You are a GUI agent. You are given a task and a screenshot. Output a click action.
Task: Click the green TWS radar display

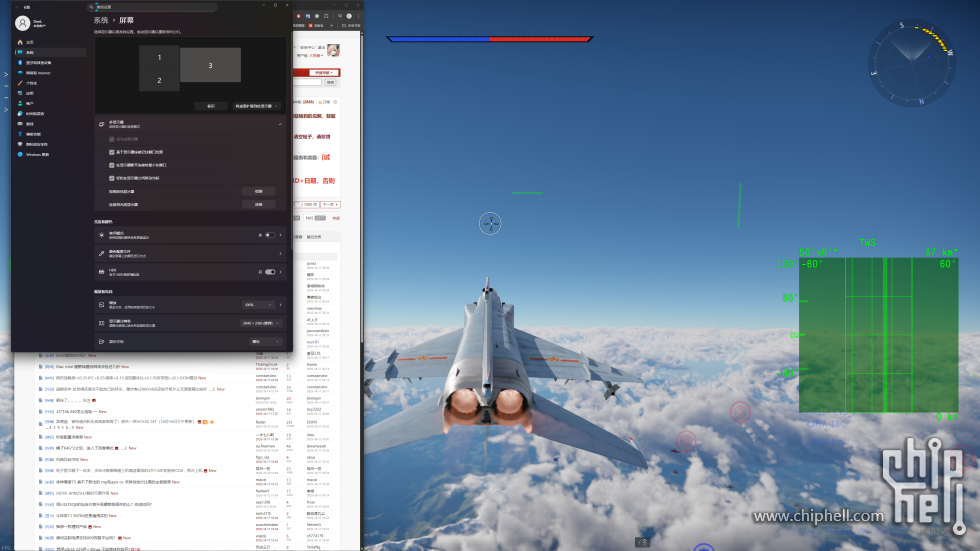pos(878,334)
